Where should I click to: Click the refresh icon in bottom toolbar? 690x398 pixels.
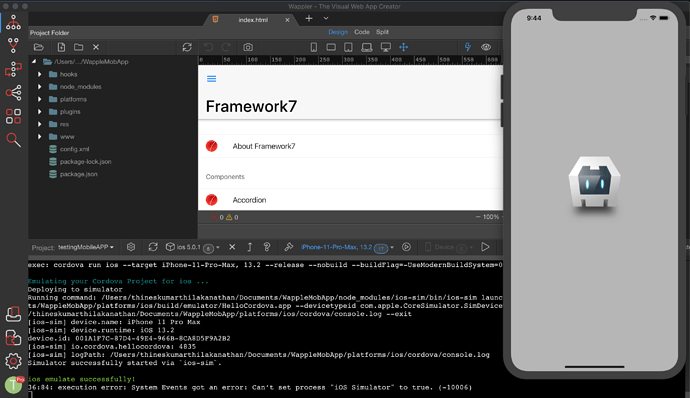tap(153, 247)
